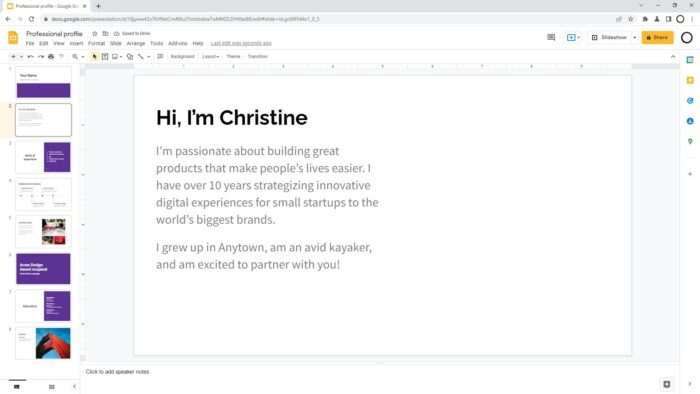Select the full purple award slide thumbnail
The image size is (700, 394).
[43, 269]
